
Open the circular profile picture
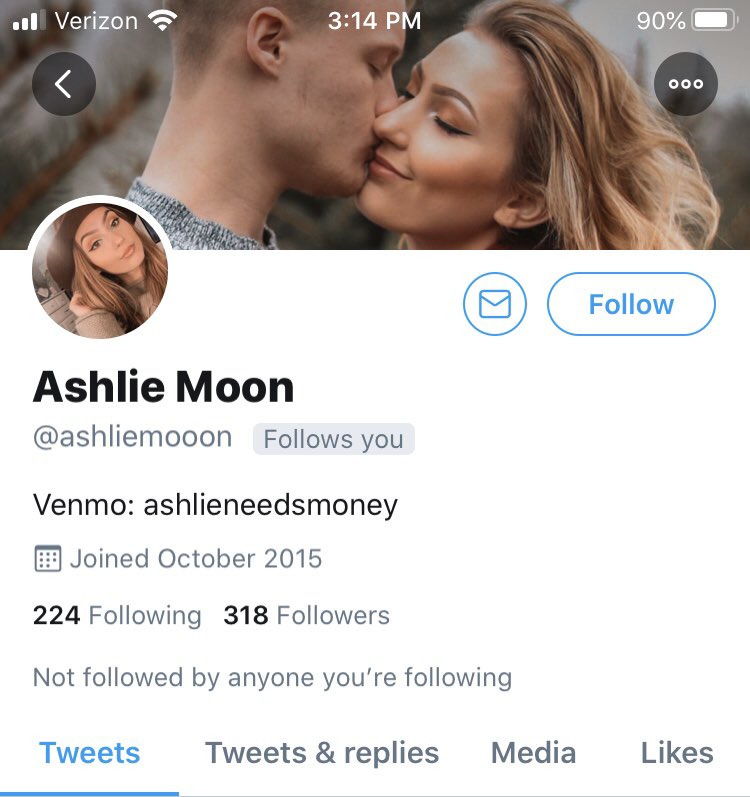click(100, 270)
